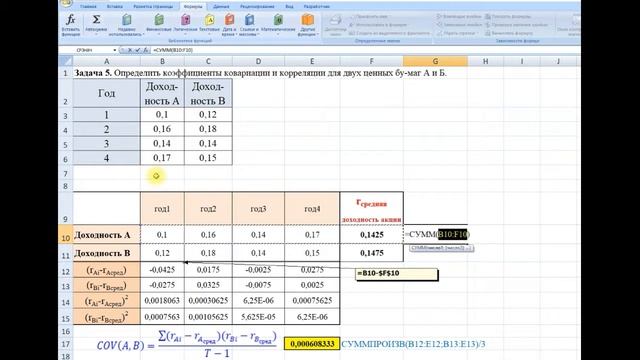Click the 'Год' header cell

click(x=107, y=93)
